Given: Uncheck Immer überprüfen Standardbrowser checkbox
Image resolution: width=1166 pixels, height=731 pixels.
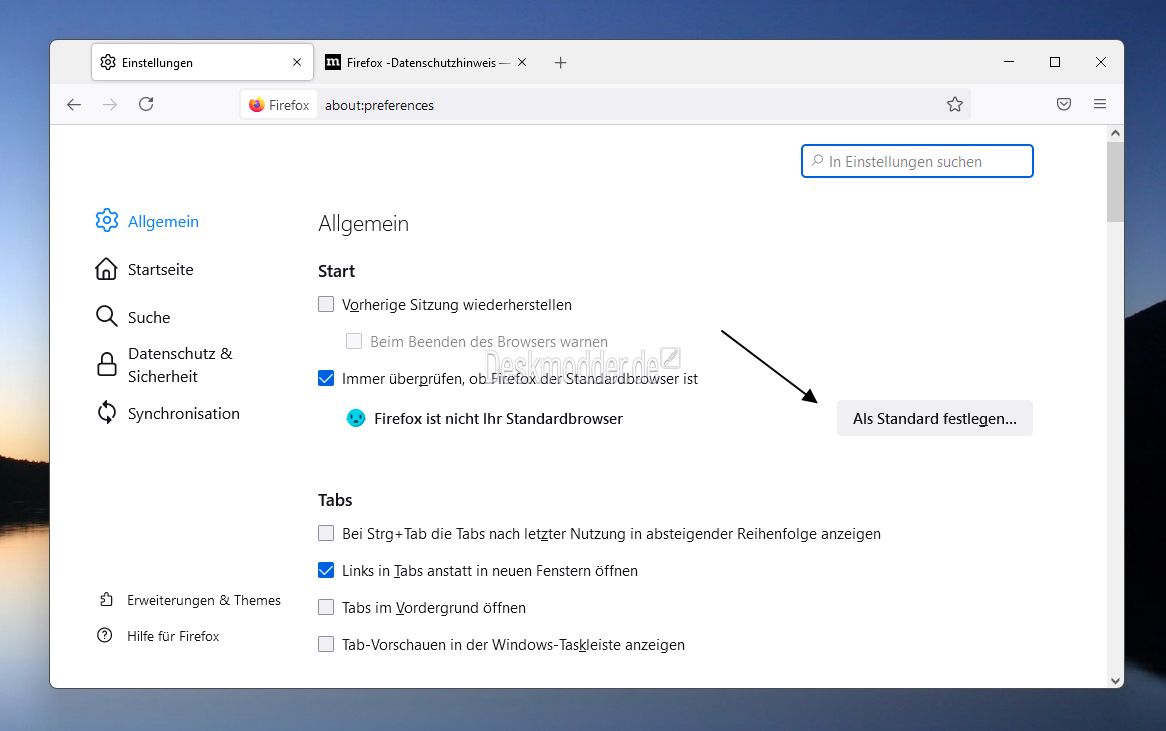Looking at the screenshot, I should pyautogui.click(x=326, y=378).
